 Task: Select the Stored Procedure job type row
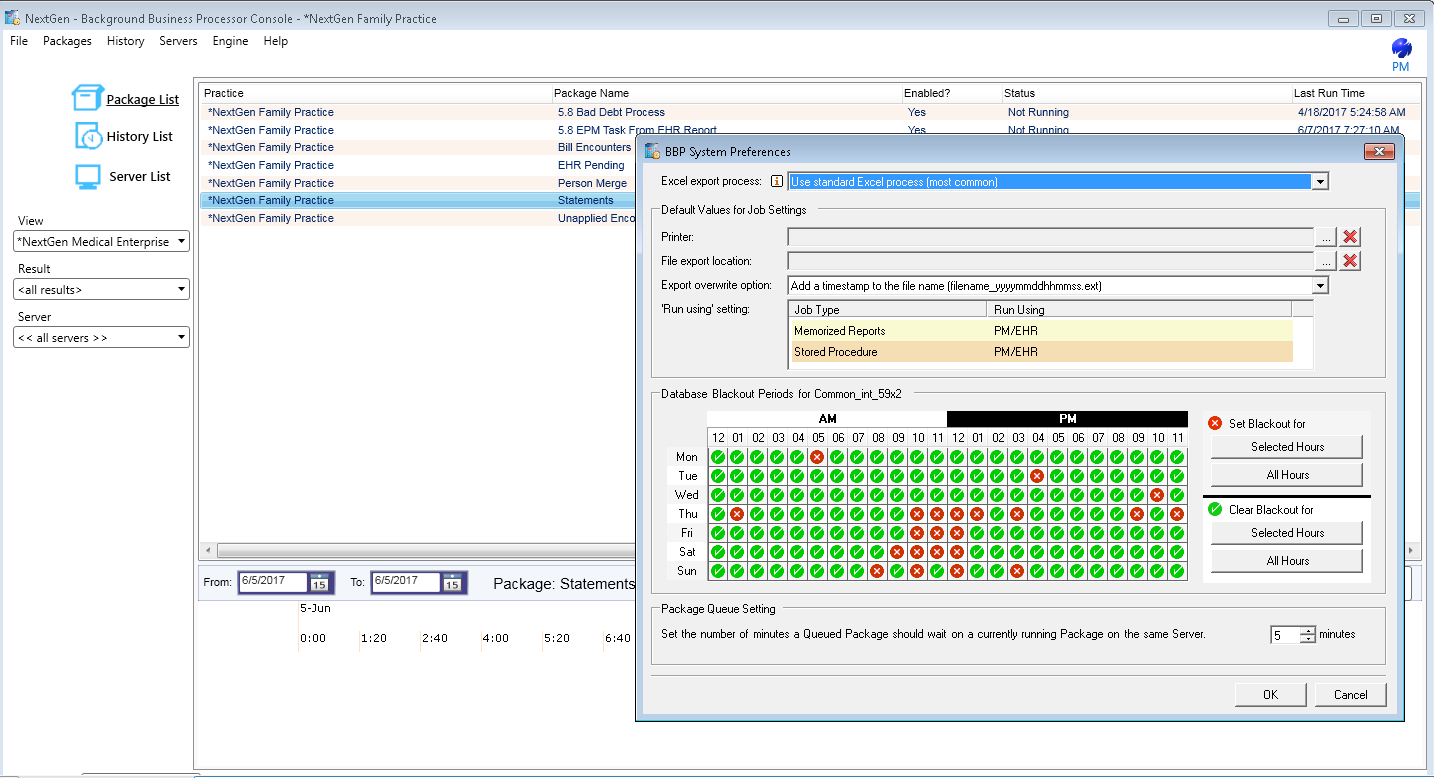click(1041, 352)
